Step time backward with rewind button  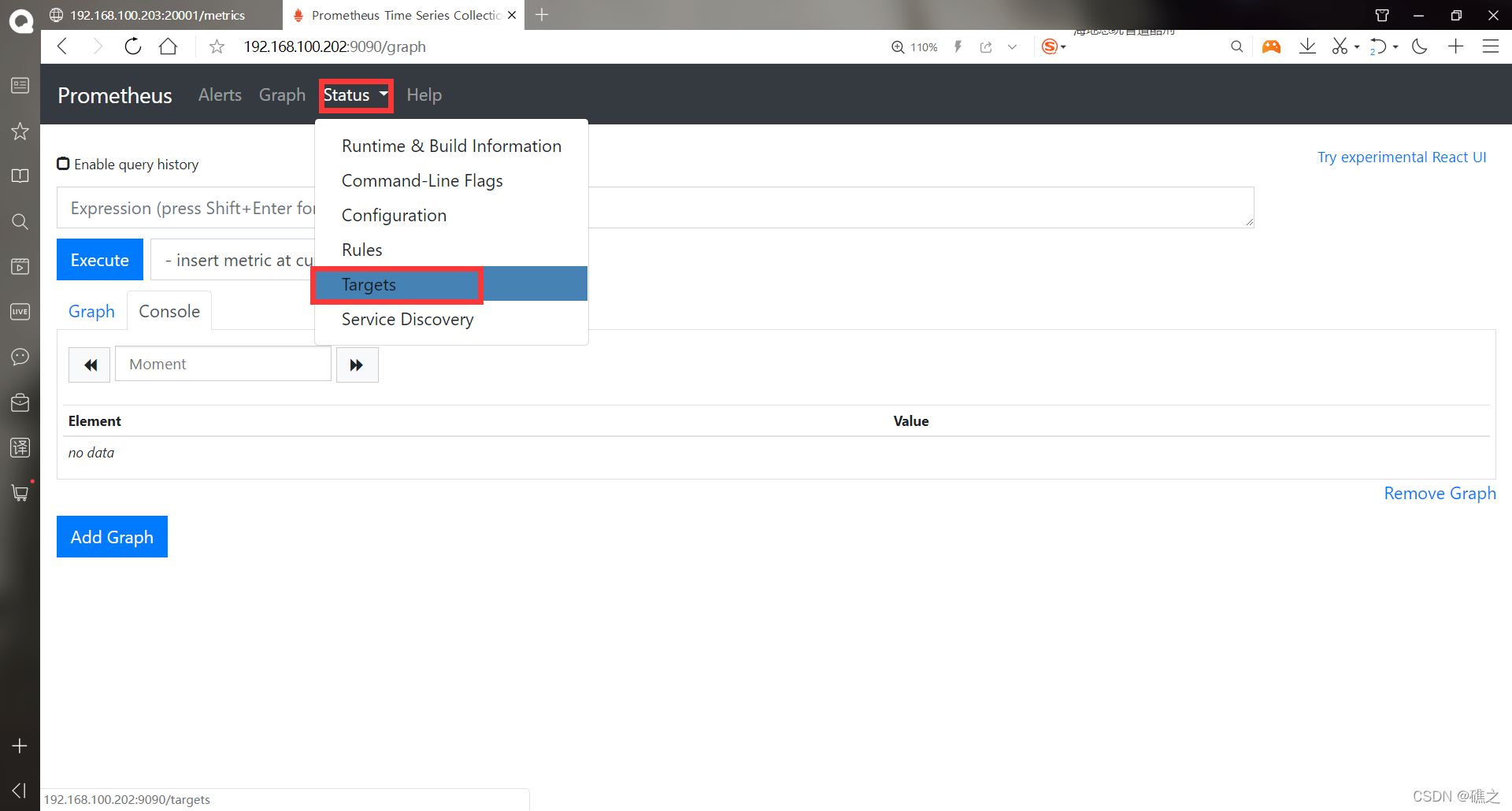(x=90, y=365)
